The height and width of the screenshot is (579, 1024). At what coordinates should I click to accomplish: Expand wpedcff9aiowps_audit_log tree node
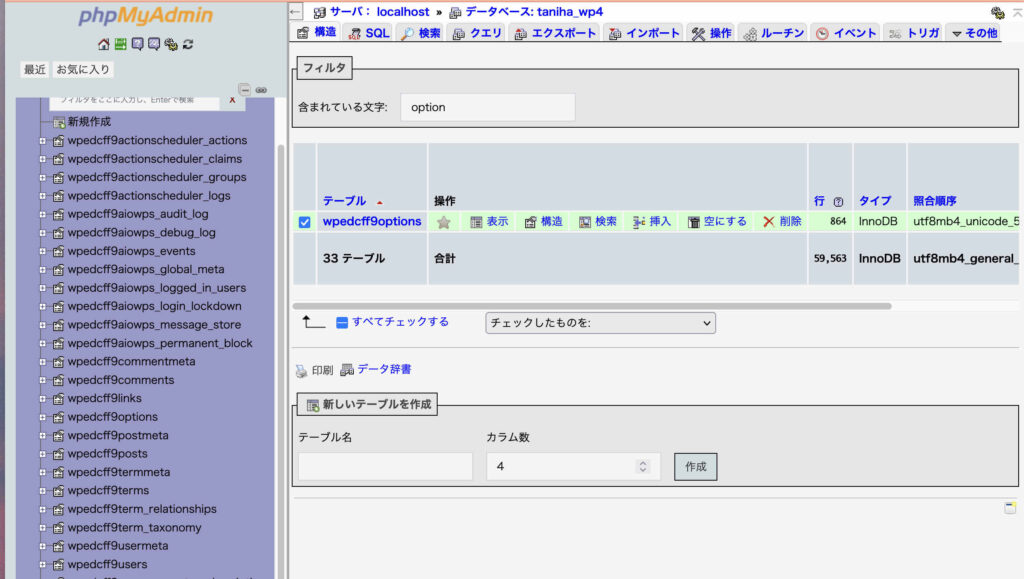[42, 214]
